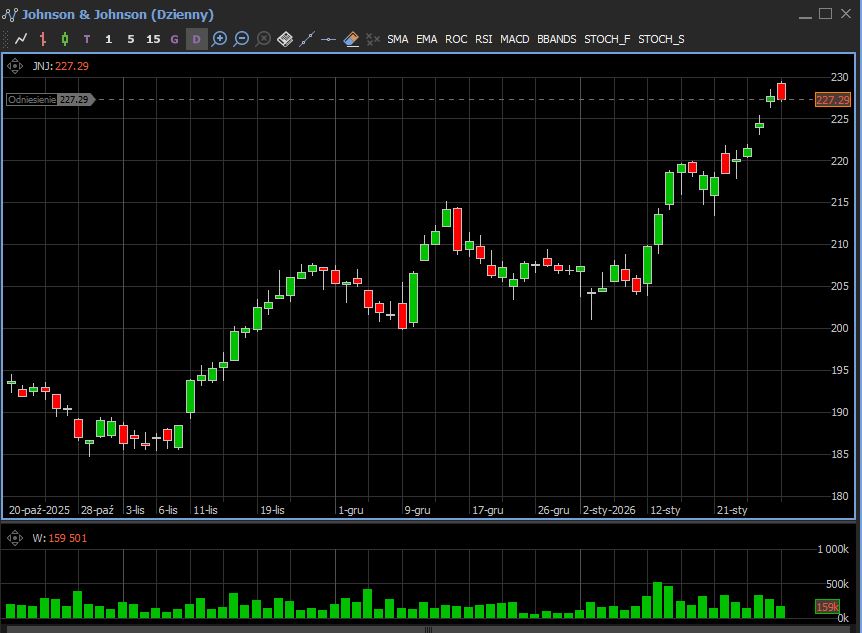Add the SMA indicator
Screen dimensions: 862x633
[x=398, y=39]
